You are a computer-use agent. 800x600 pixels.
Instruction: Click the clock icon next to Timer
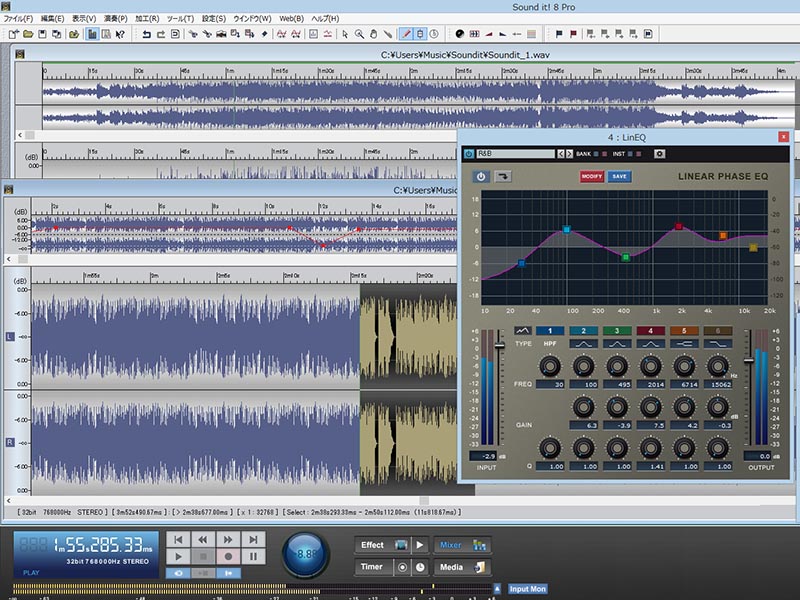420,567
